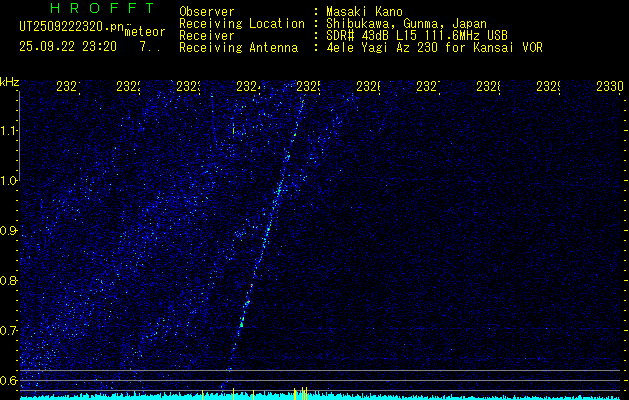The height and width of the screenshot is (400, 629).
Task: Click the 1.1 frequency axis label
Action: tap(9, 130)
